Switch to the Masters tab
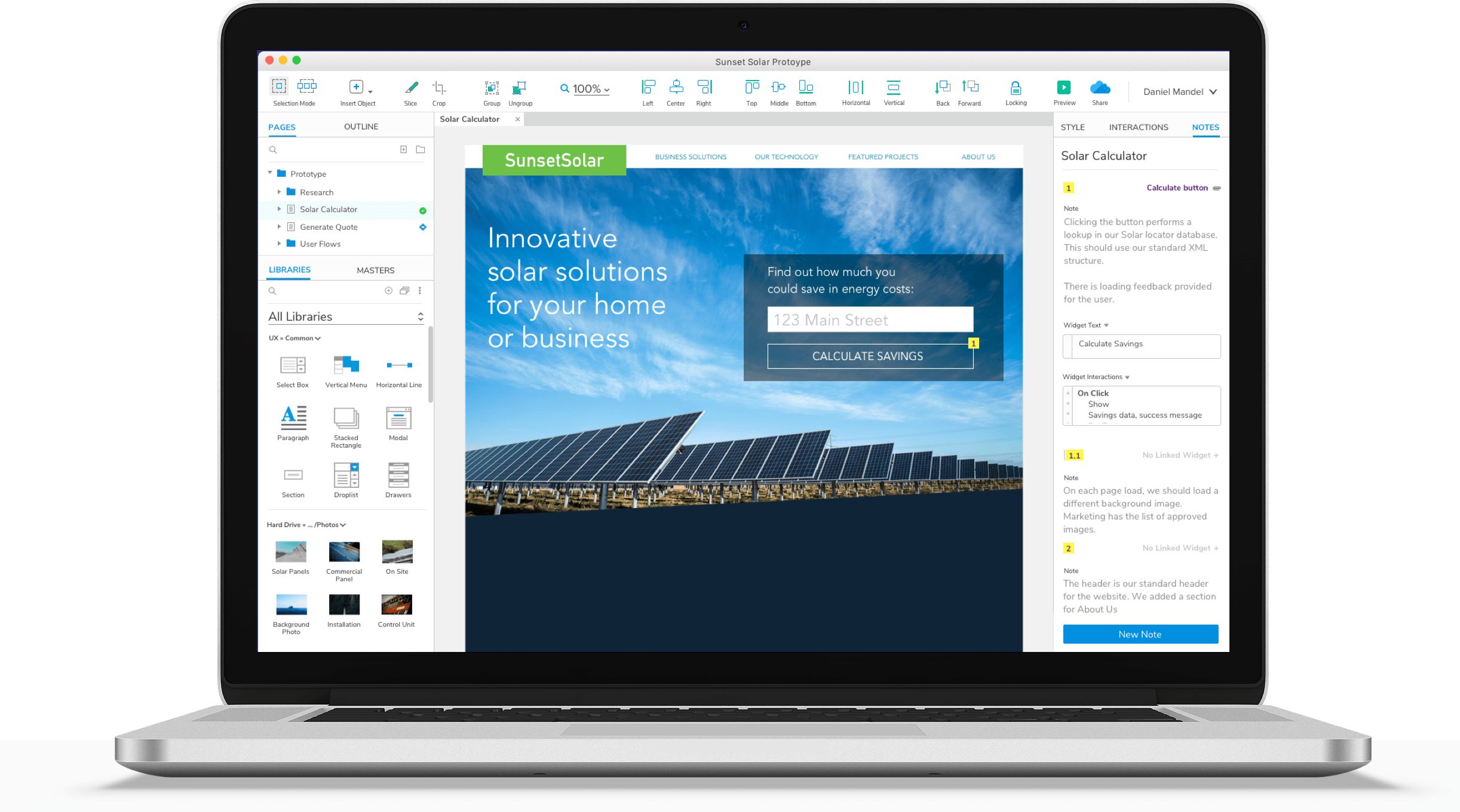Viewport: 1460px width, 812px height. (375, 270)
